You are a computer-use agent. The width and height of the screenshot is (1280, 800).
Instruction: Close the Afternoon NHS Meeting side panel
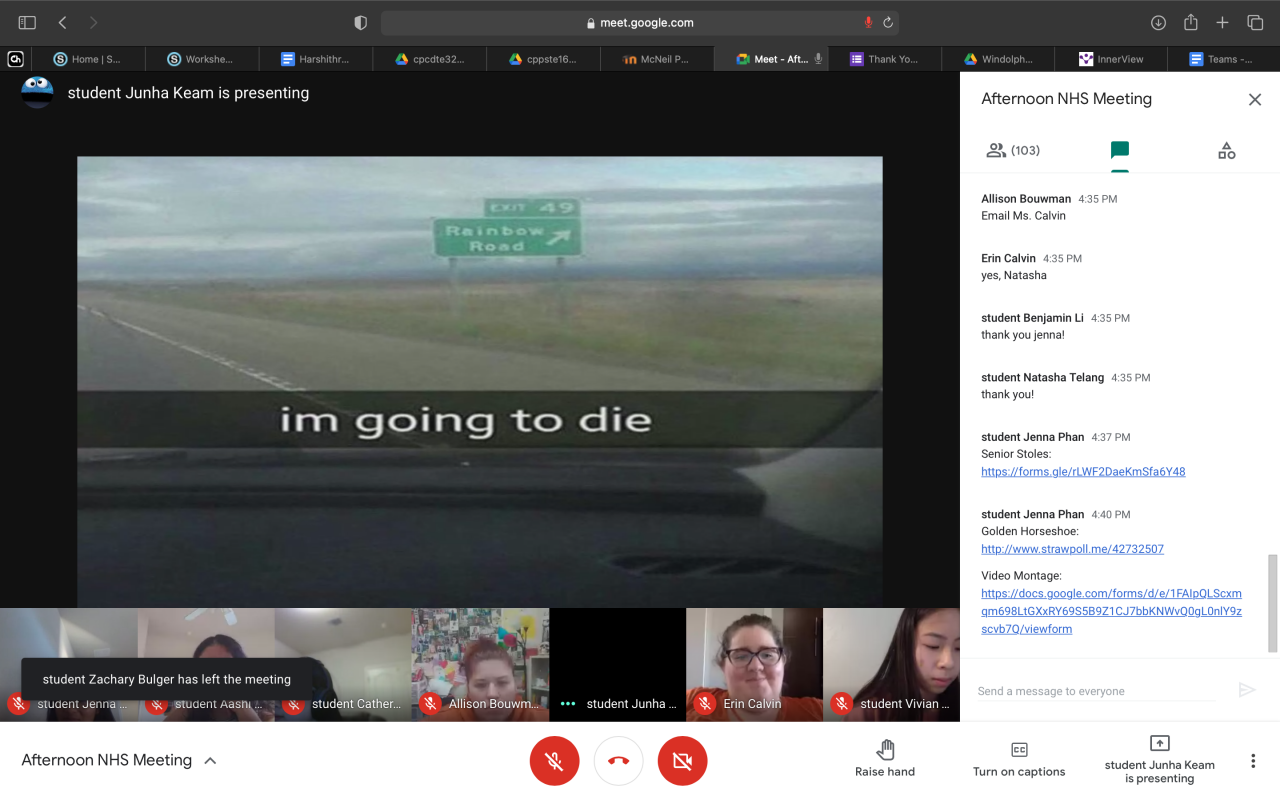[1254, 99]
